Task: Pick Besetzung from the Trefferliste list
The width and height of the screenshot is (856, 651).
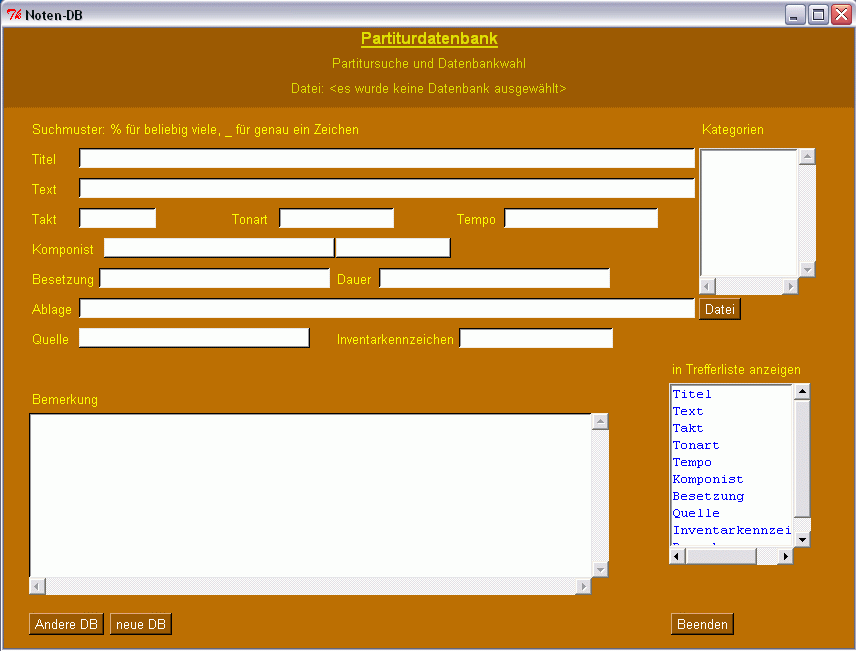Action: tap(708, 496)
